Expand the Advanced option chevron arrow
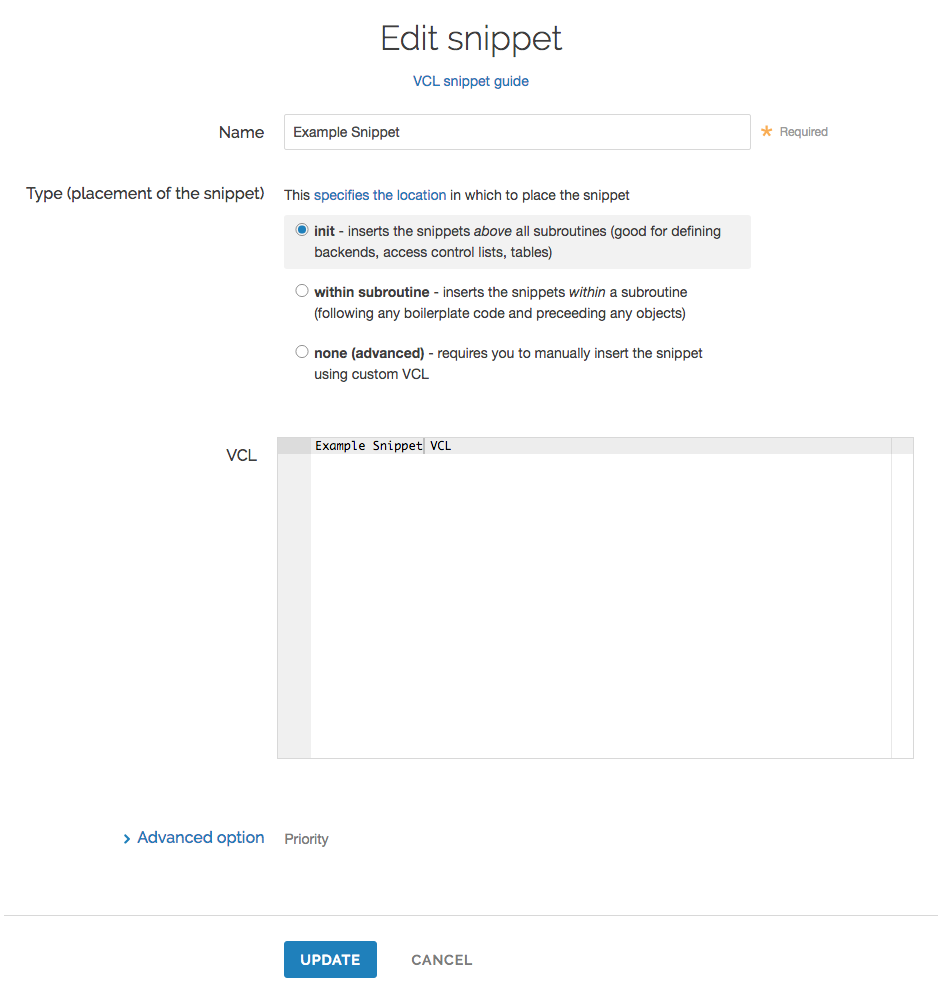The height and width of the screenshot is (990, 948). [127, 839]
